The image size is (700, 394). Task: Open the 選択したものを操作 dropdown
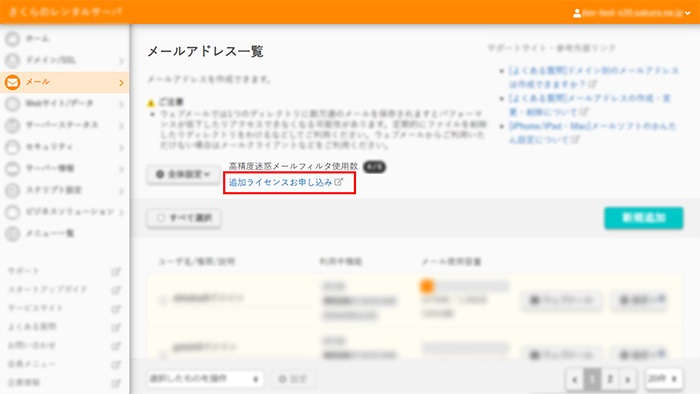205,379
